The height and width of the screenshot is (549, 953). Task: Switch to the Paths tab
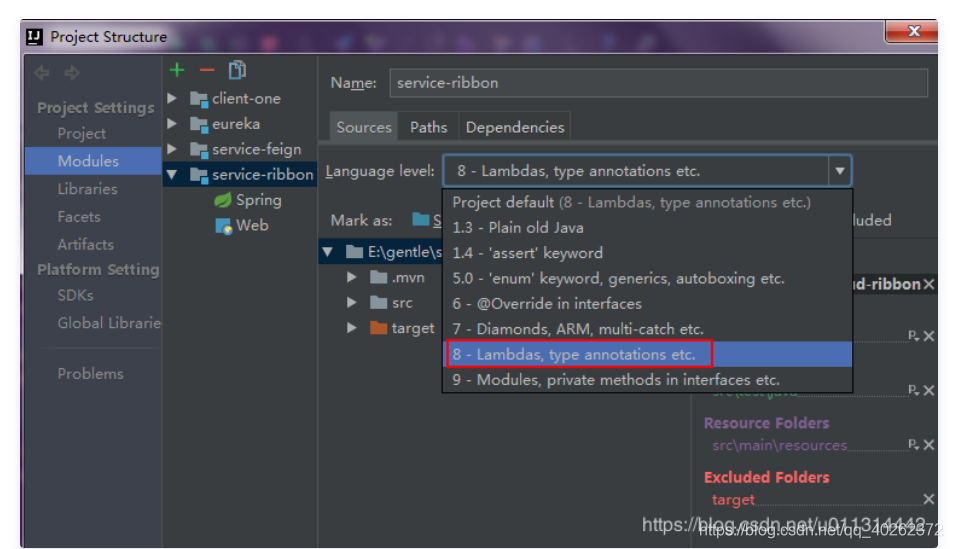point(428,127)
